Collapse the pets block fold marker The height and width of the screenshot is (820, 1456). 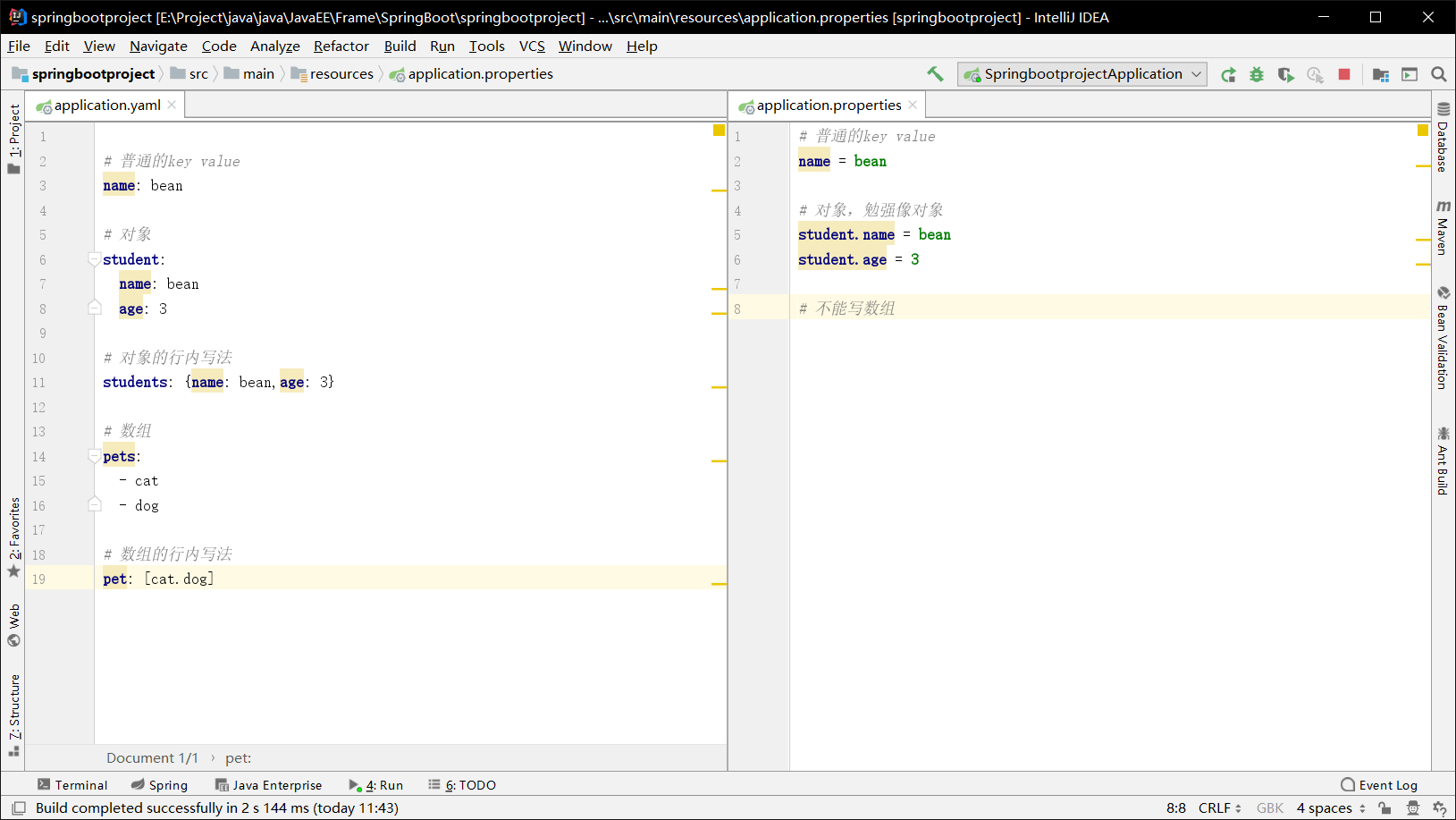click(94, 457)
